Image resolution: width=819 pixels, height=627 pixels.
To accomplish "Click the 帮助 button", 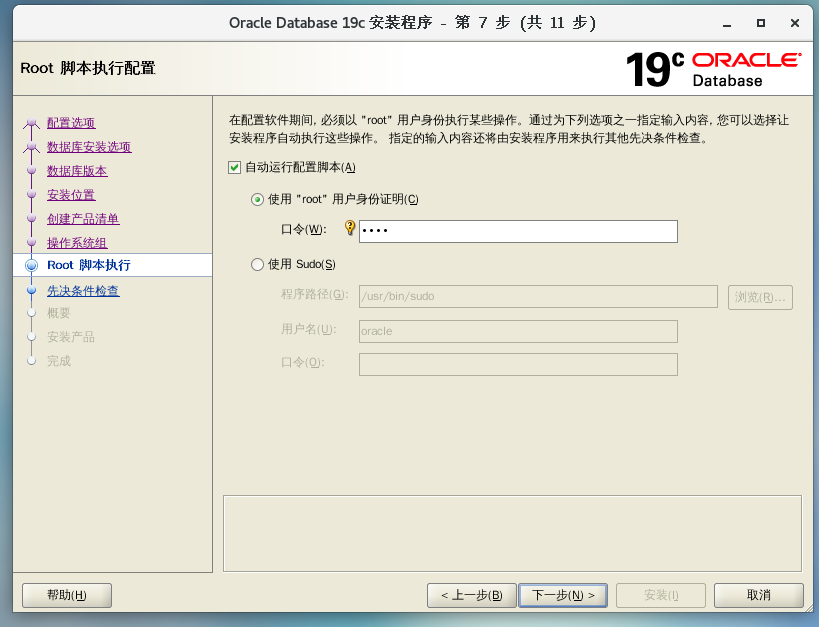I will (x=66, y=595).
